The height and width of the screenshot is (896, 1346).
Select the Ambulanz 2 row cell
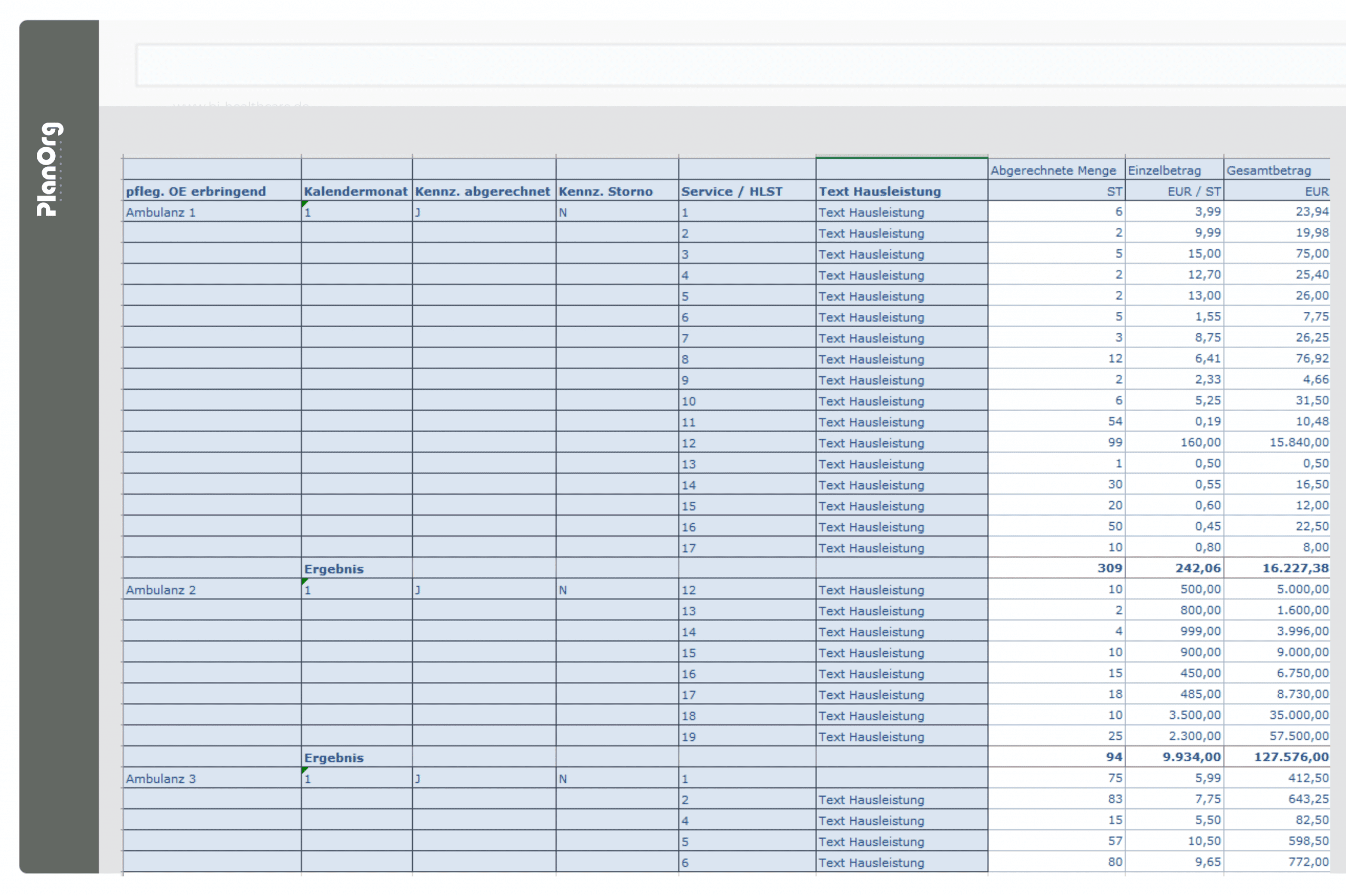coord(212,590)
